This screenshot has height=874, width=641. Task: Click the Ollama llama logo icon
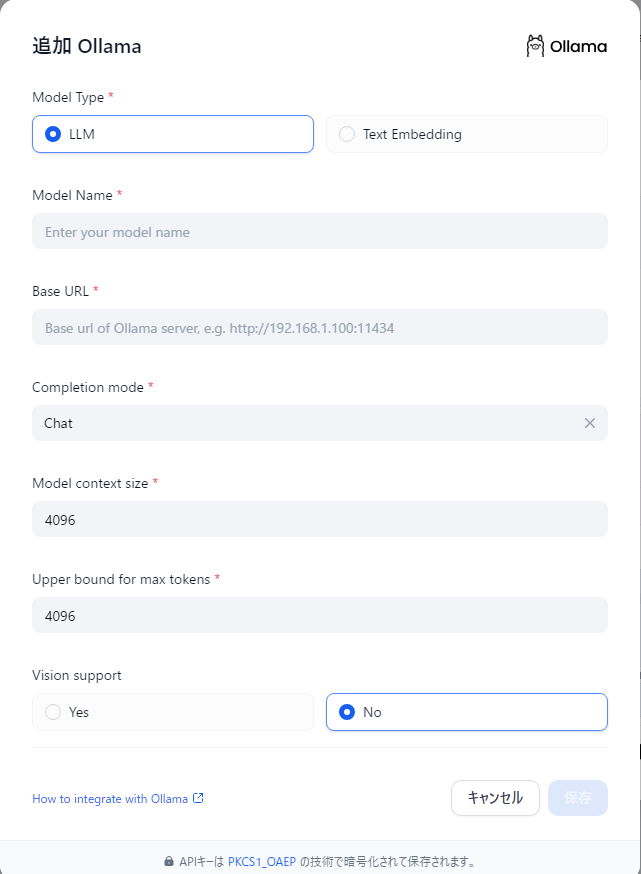point(536,46)
